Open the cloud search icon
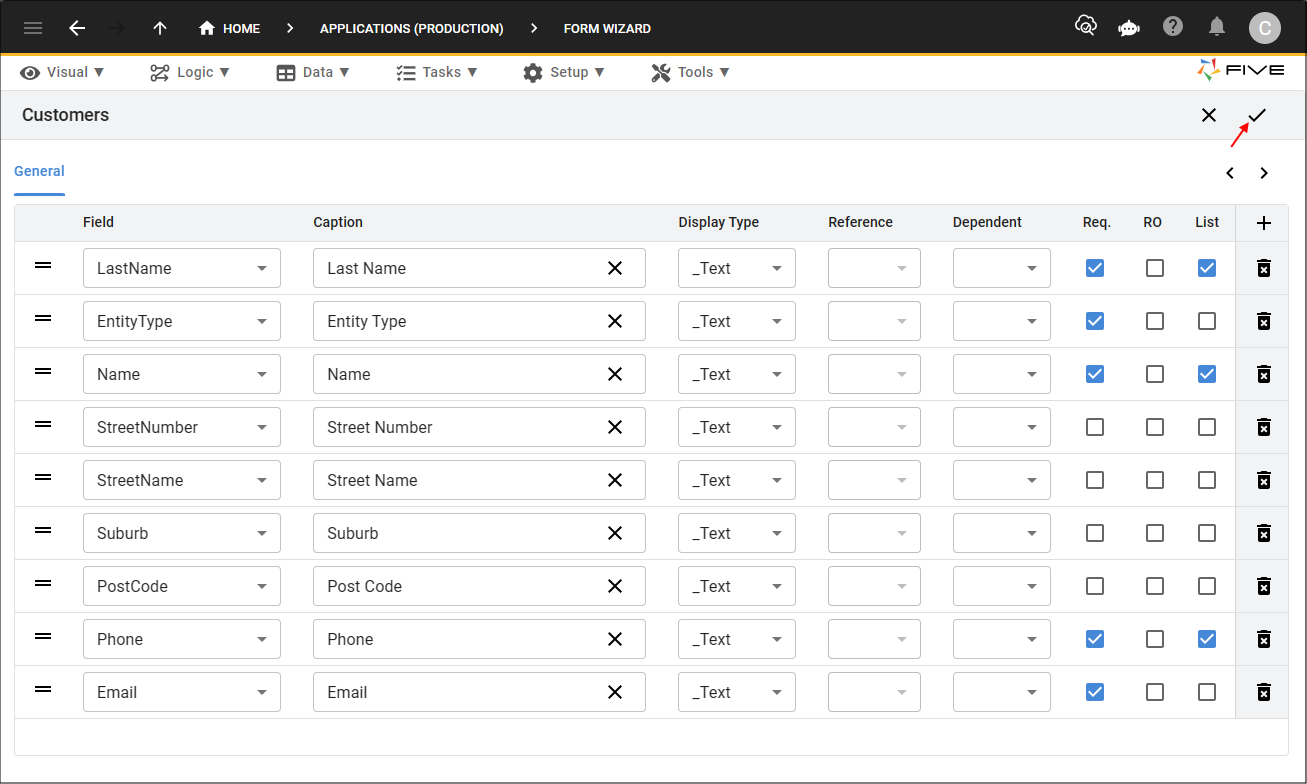 click(x=1085, y=27)
